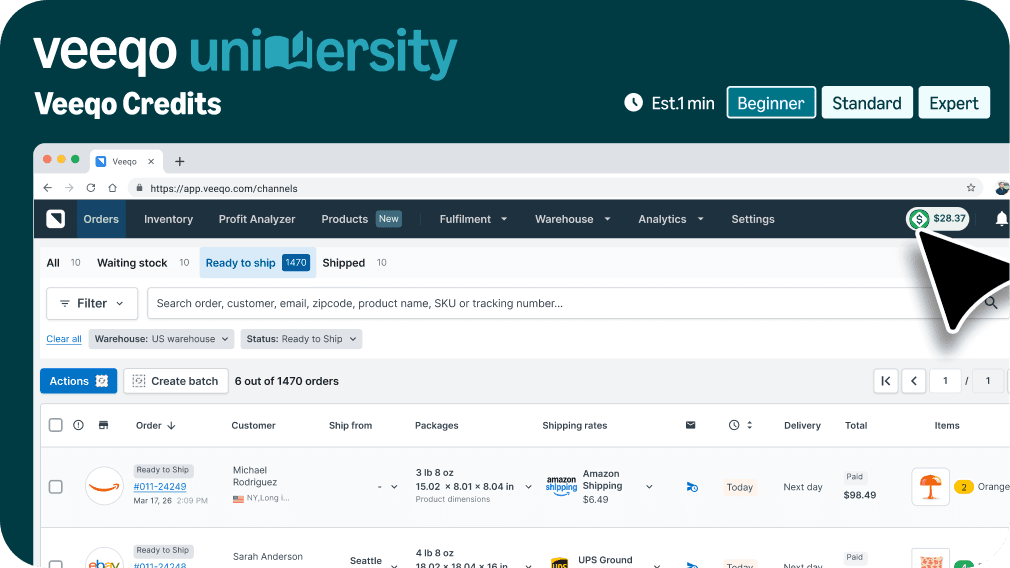The width and height of the screenshot is (1010, 568).
Task: Click the clock icon beside Est.1 min
Action: coord(633,102)
